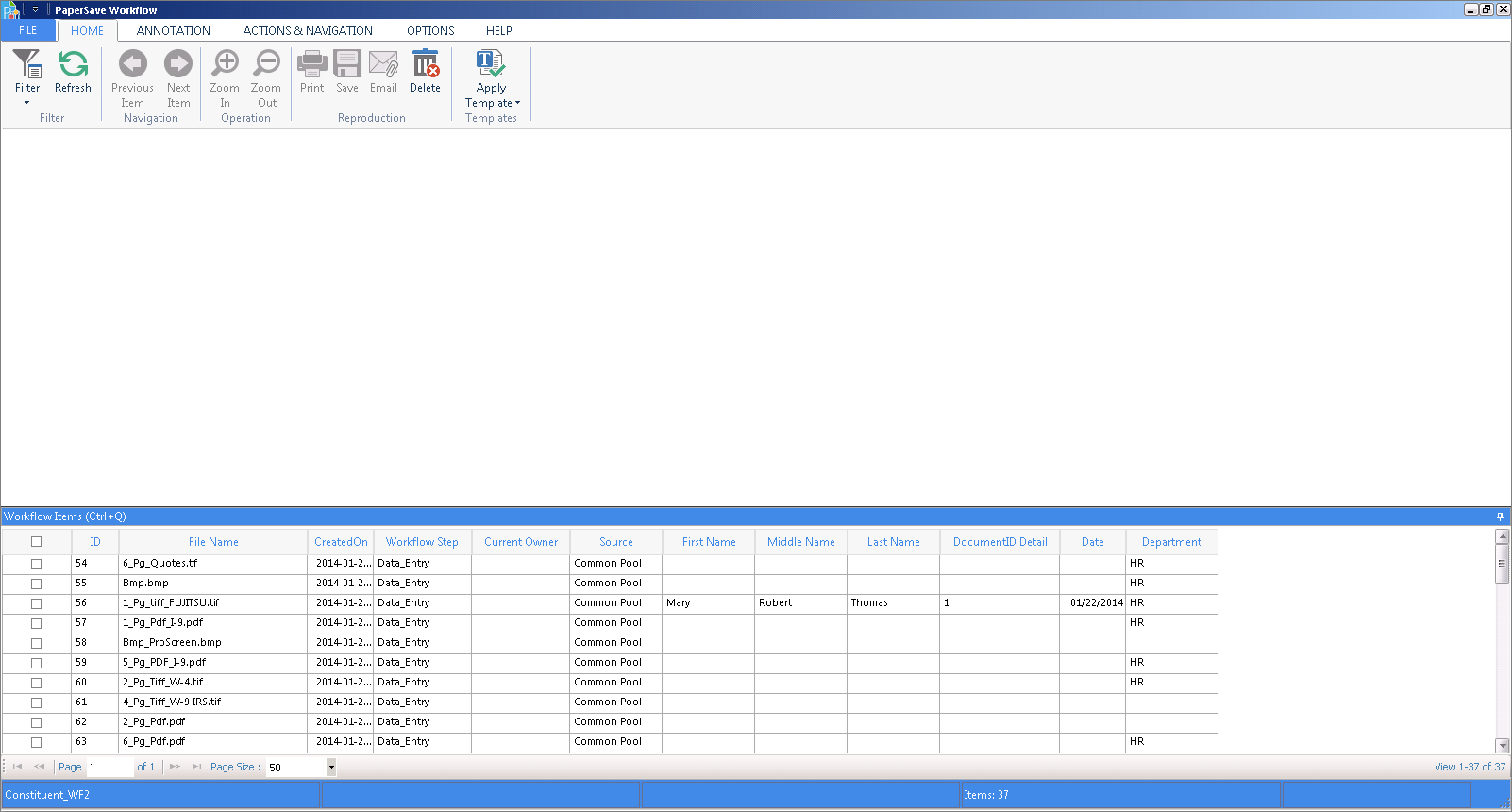Click the Page number input field
The width and height of the screenshot is (1512, 812).
[x=109, y=767]
